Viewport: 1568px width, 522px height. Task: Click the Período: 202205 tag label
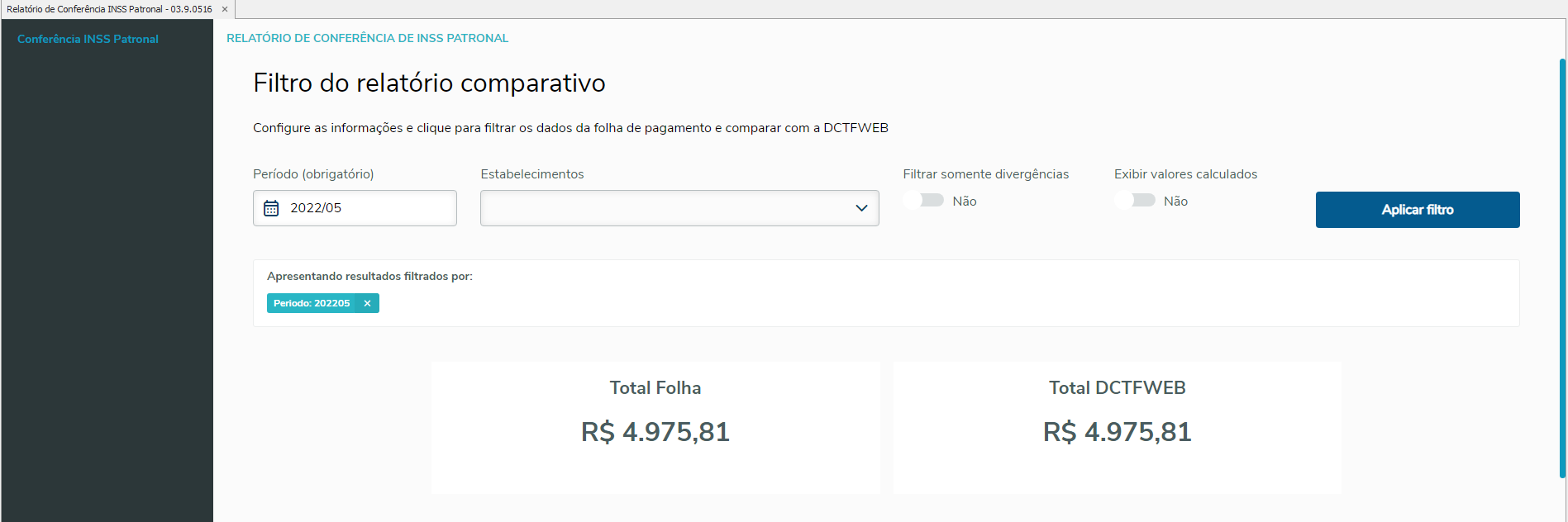point(312,303)
